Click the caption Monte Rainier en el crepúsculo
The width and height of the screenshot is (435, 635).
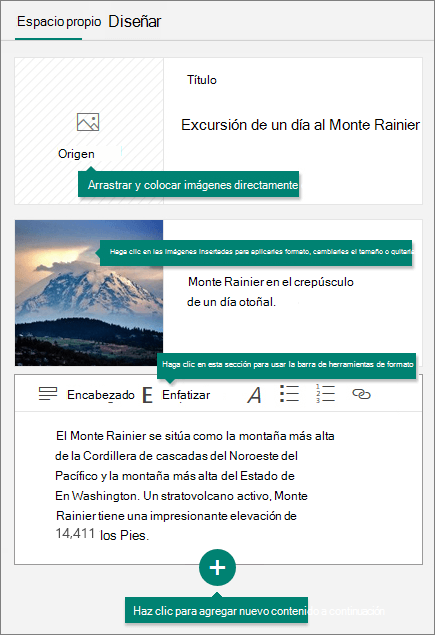(271, 282)
